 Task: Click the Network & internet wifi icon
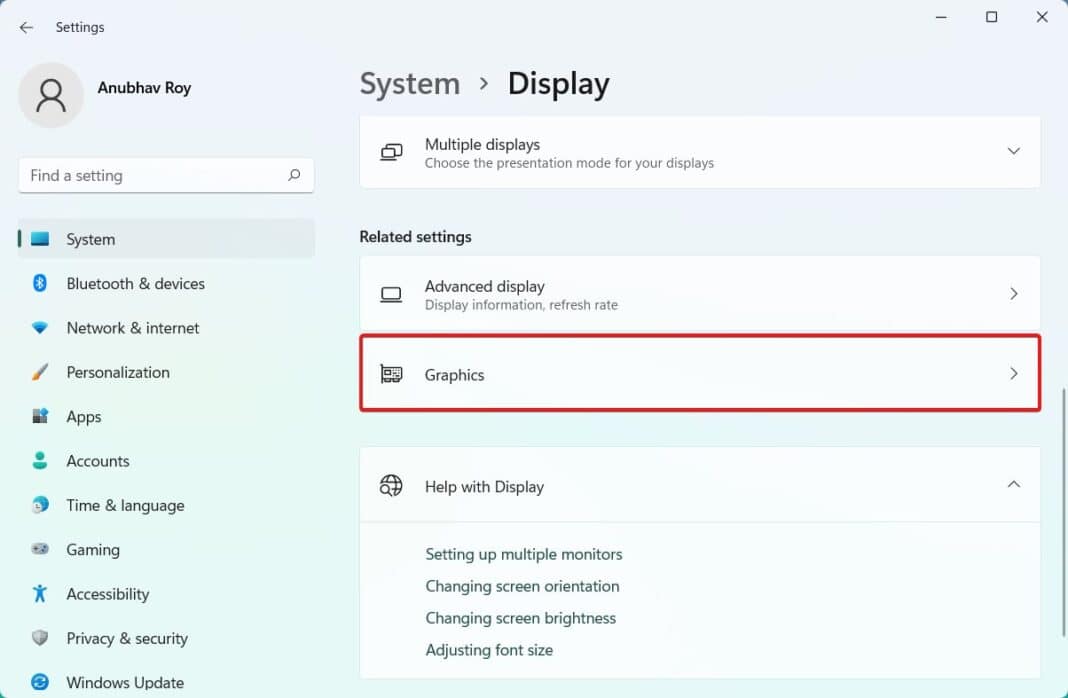[x=40, y=328]
